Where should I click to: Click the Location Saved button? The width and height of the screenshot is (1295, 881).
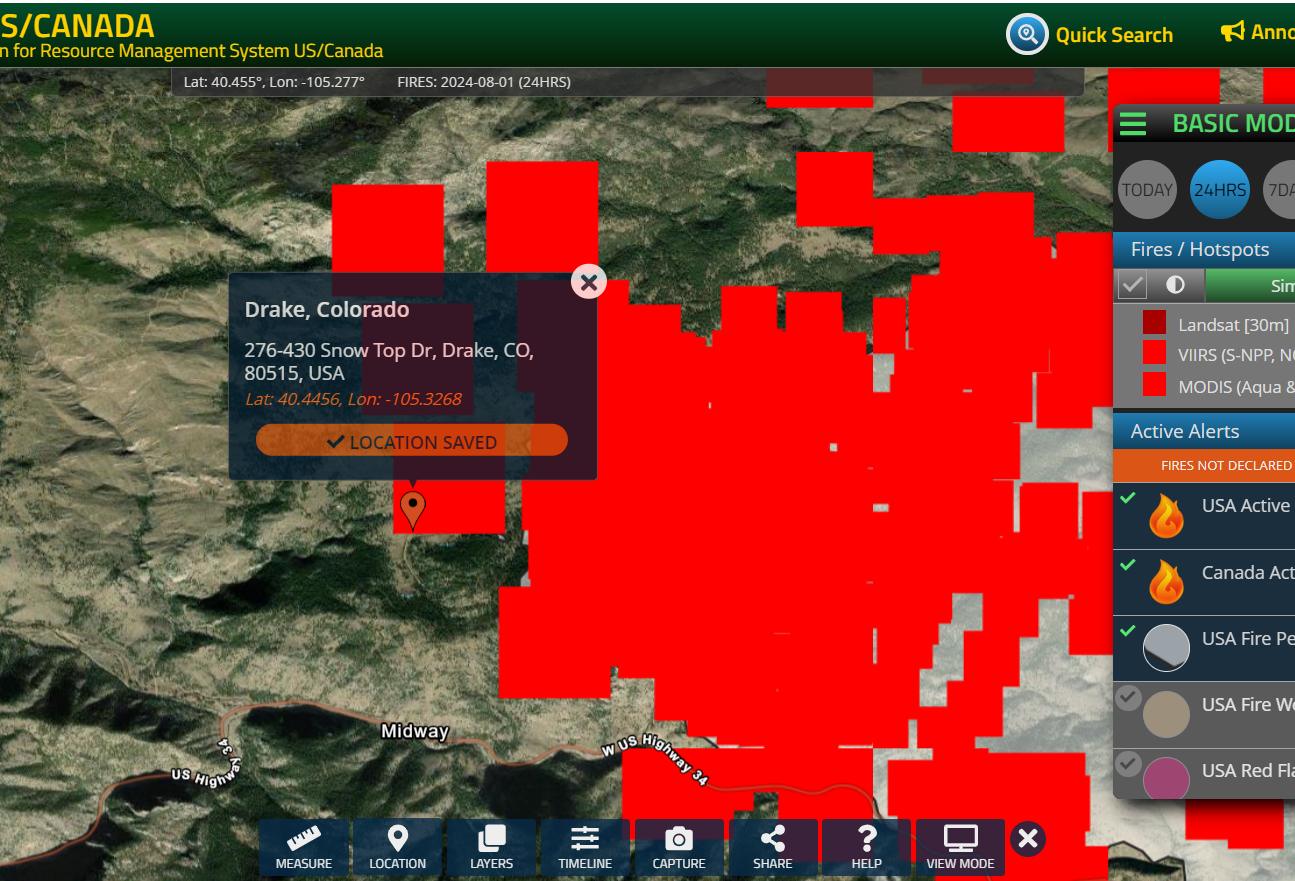(x=412, y=441)
